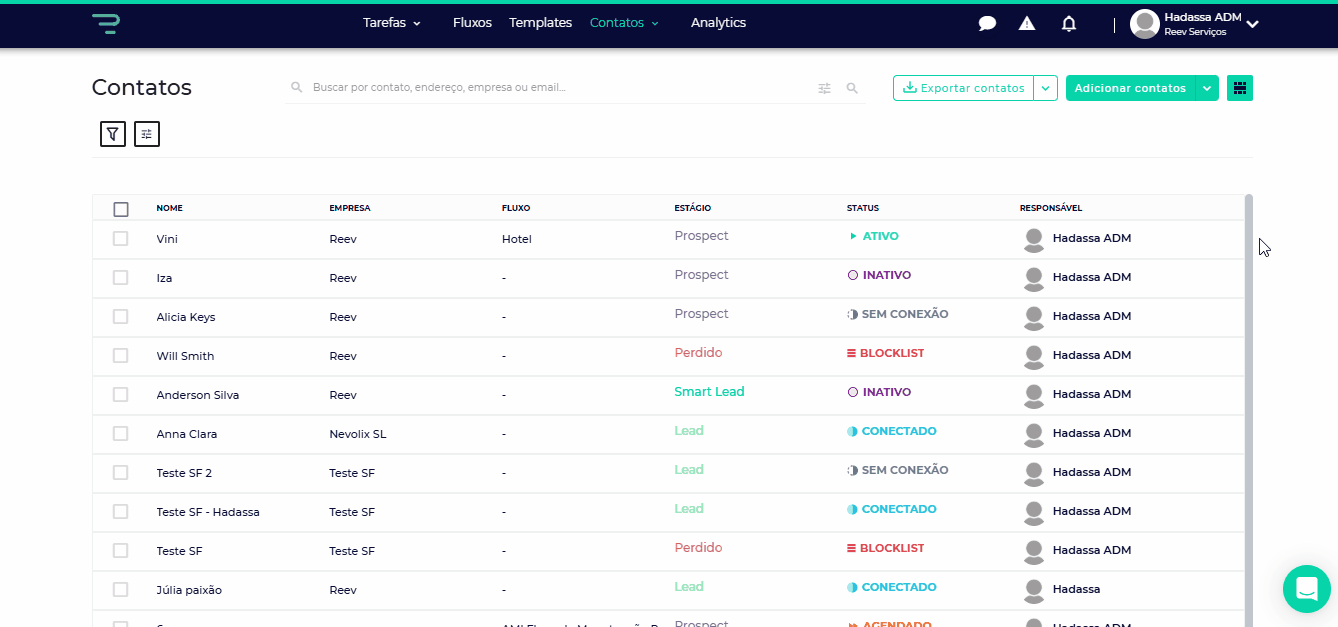Open the chat messages icon in navbar
The image size is (1338, 627).
tap(987, 24)
